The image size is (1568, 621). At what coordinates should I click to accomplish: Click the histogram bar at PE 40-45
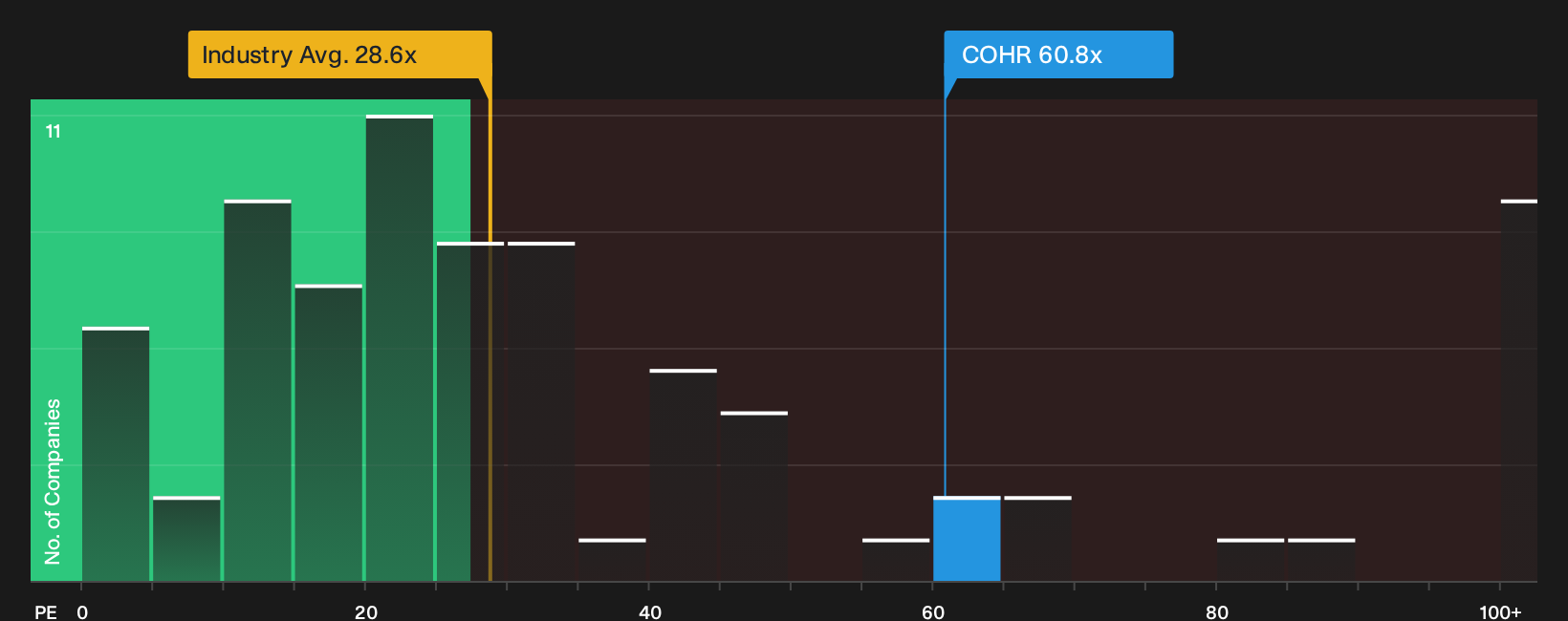point(683,475)
